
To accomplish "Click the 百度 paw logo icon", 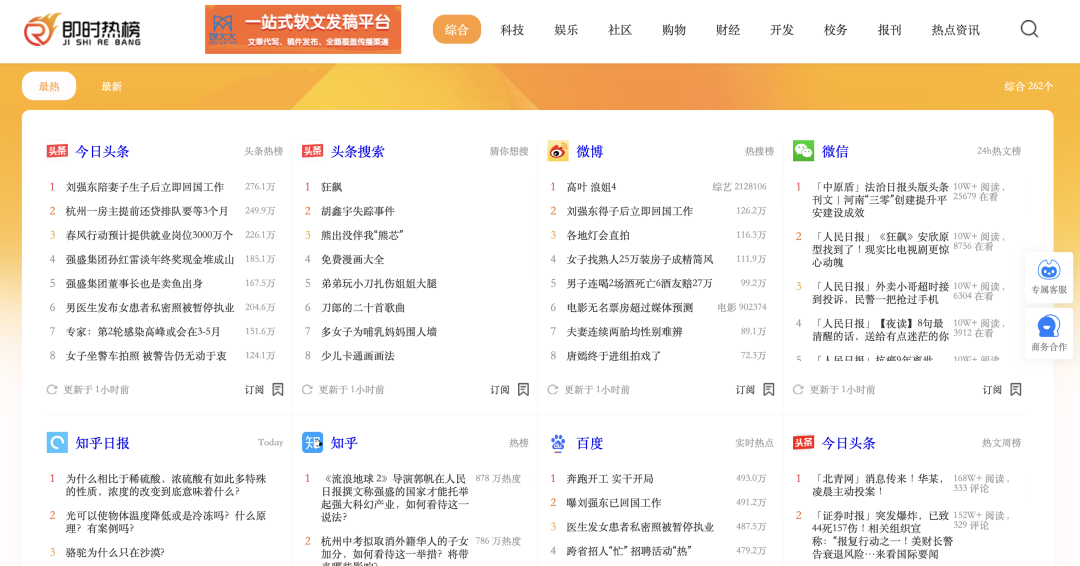I will pos(558,443).
